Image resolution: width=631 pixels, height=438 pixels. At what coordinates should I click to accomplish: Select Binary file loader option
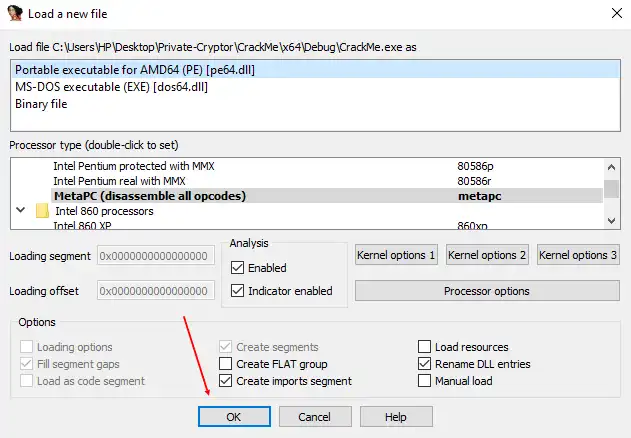click(42, 104)
